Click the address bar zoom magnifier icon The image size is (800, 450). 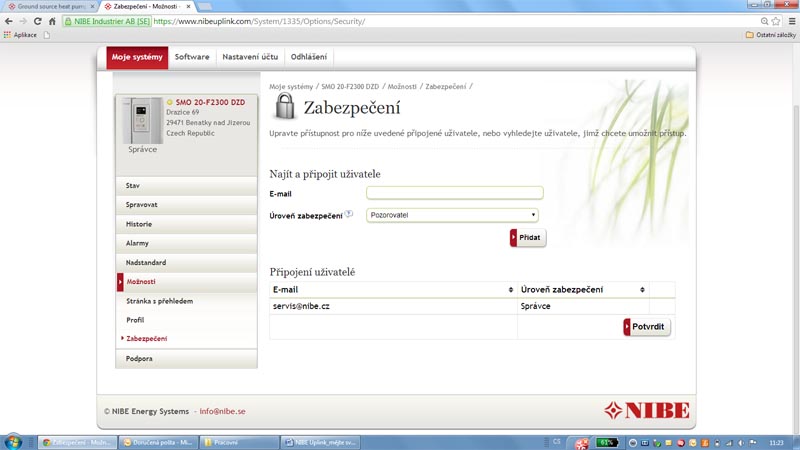click(764, 21)
